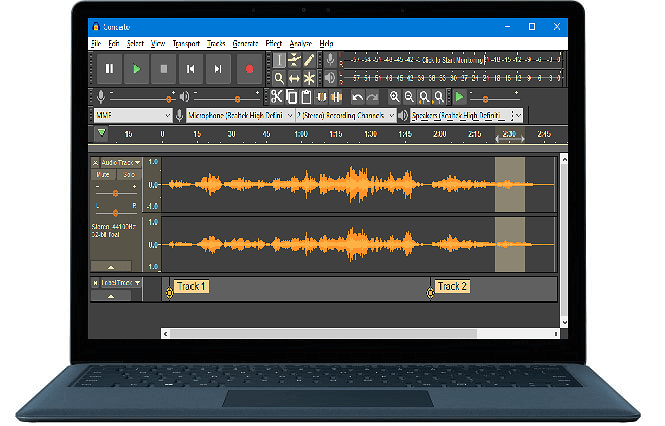
Task: Solo the Audio Track
Action: [128, 175]
